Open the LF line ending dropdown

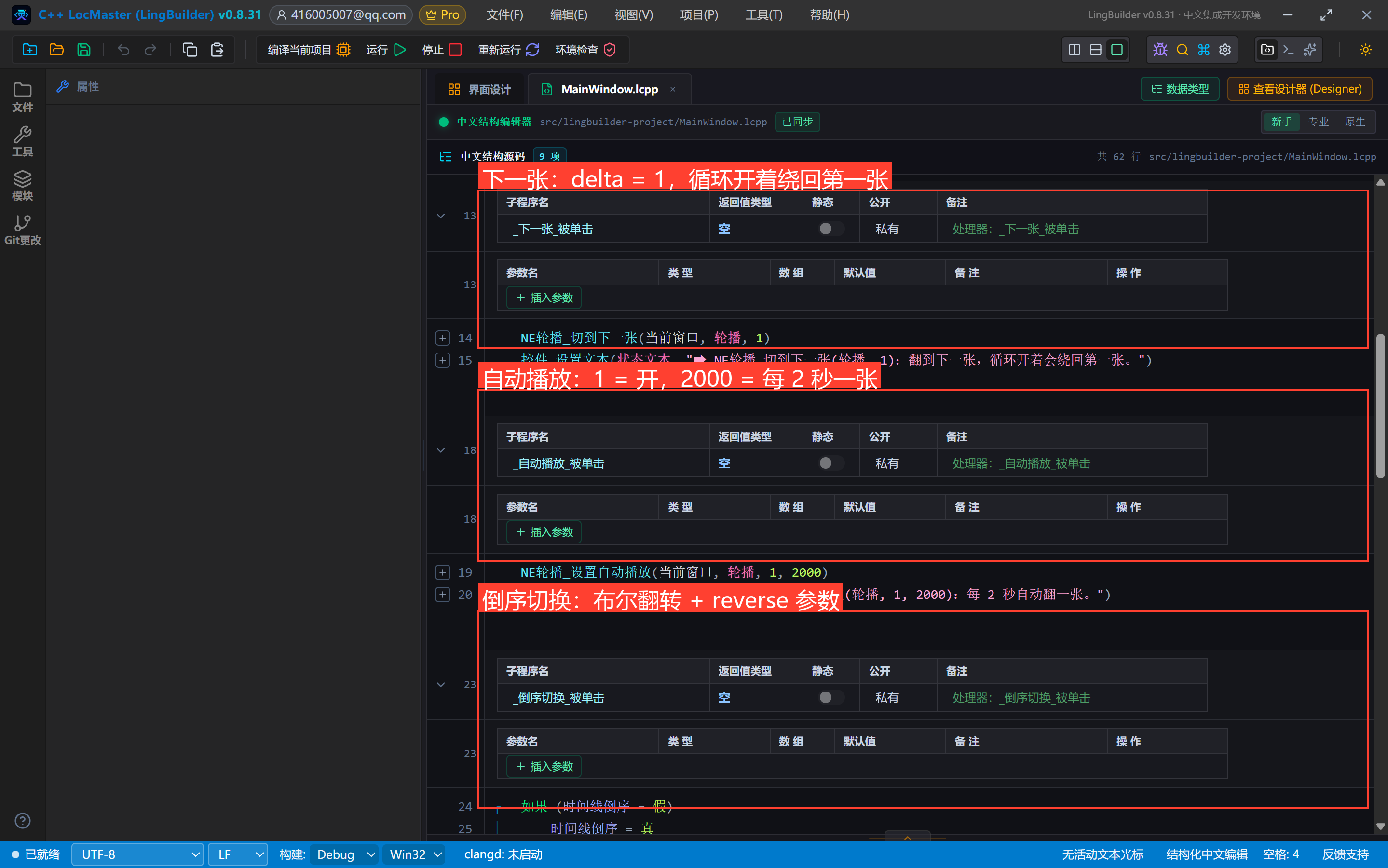tap(238, 854)
